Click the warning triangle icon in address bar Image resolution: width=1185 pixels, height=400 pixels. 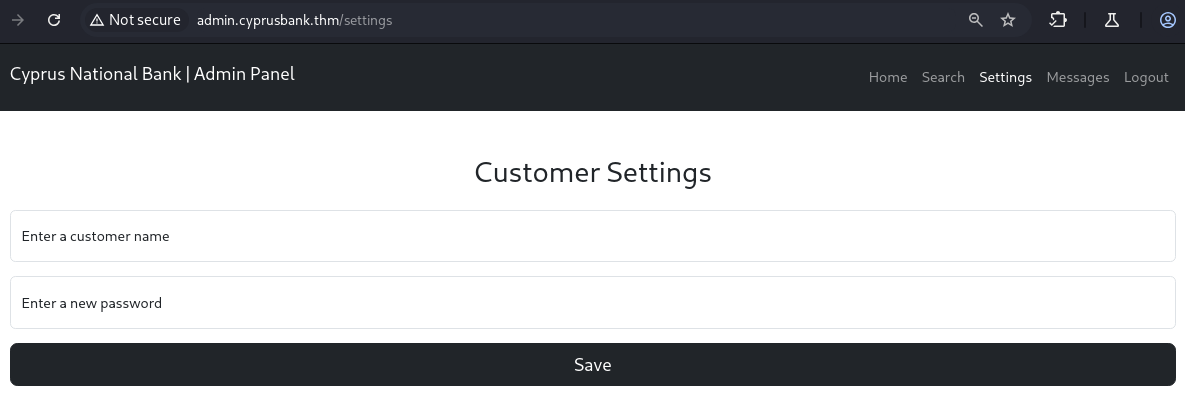coord(97,20)
